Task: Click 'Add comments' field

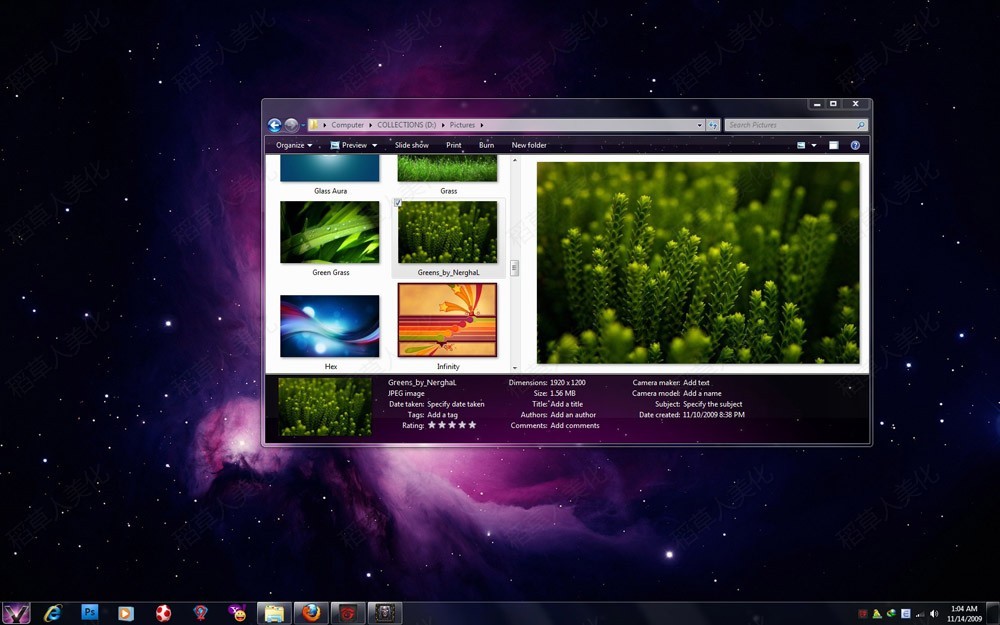Action: pyautogui.click(x=575, y=425)
